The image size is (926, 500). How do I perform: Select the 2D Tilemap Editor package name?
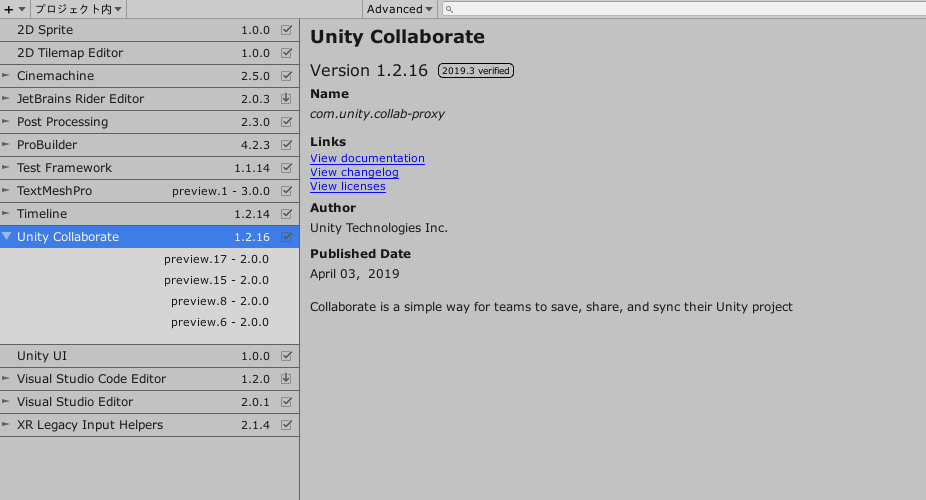[x=70, y=53]
